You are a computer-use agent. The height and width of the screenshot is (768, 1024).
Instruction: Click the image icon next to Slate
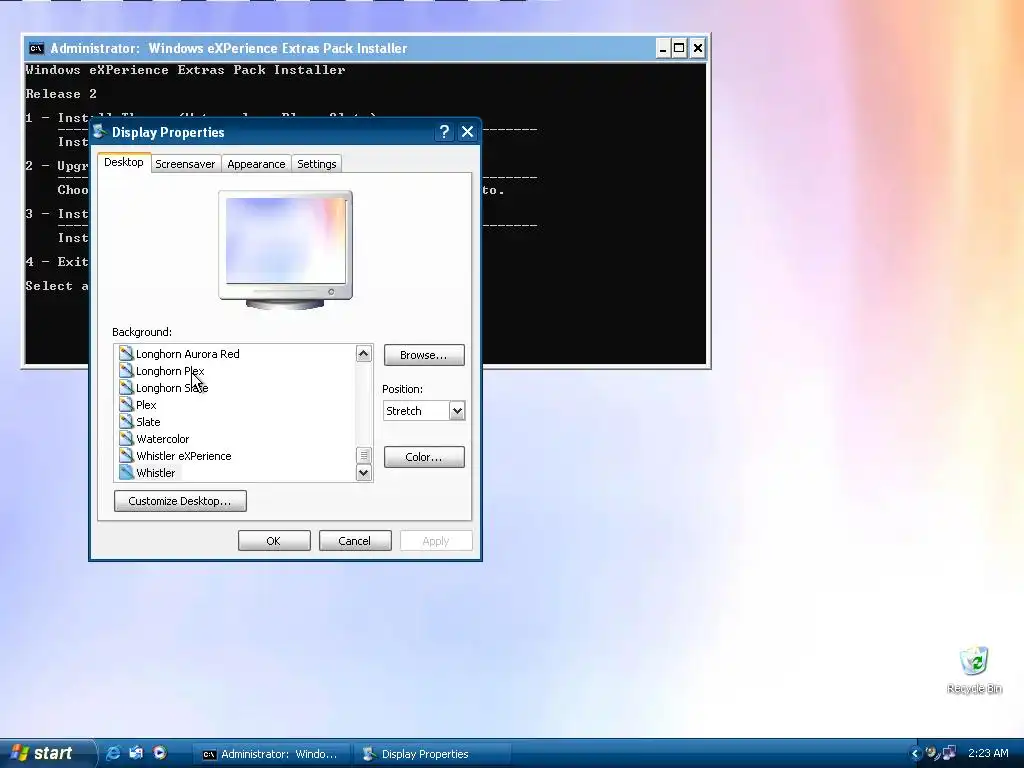[126, 421]
